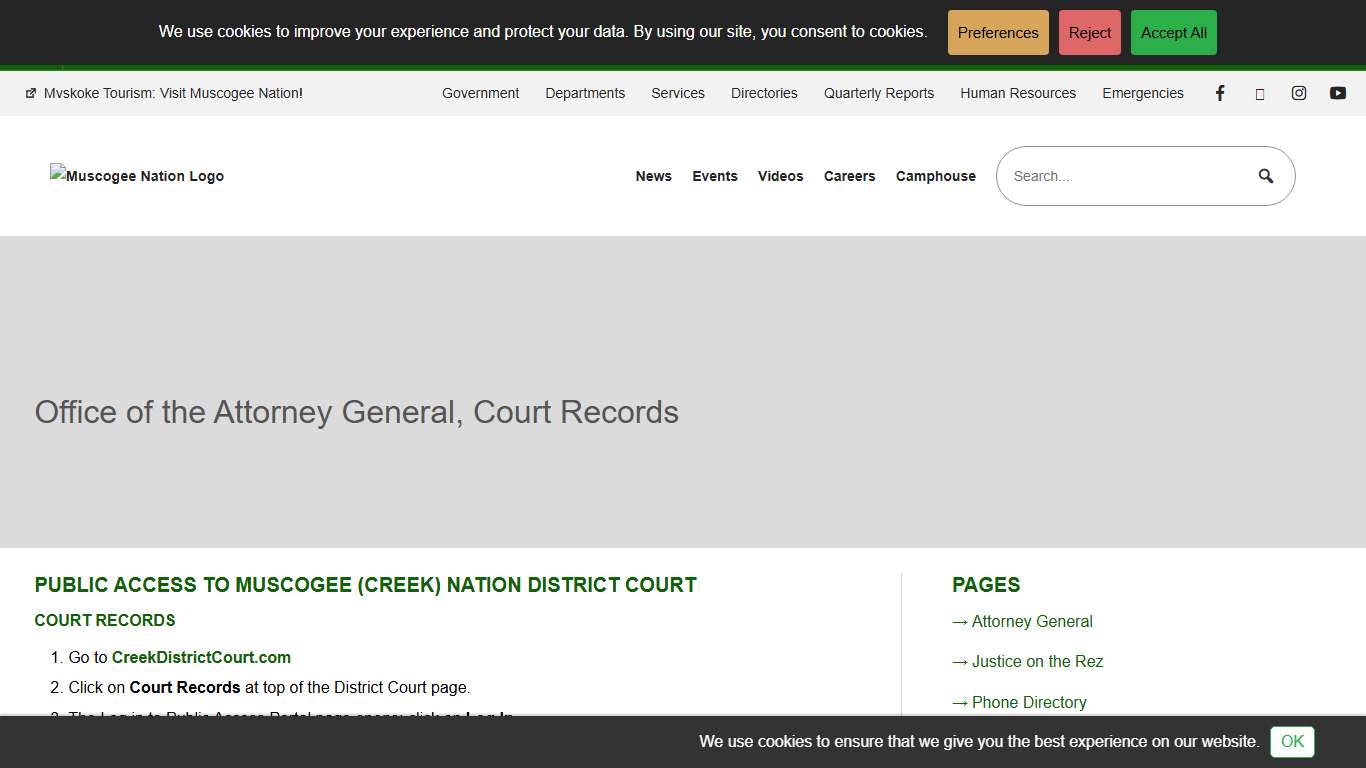Image resolution: width=1366 pixels, height=768 pixels.
Task: Open cookie Preferences
Action: click(x=997, y=32)
